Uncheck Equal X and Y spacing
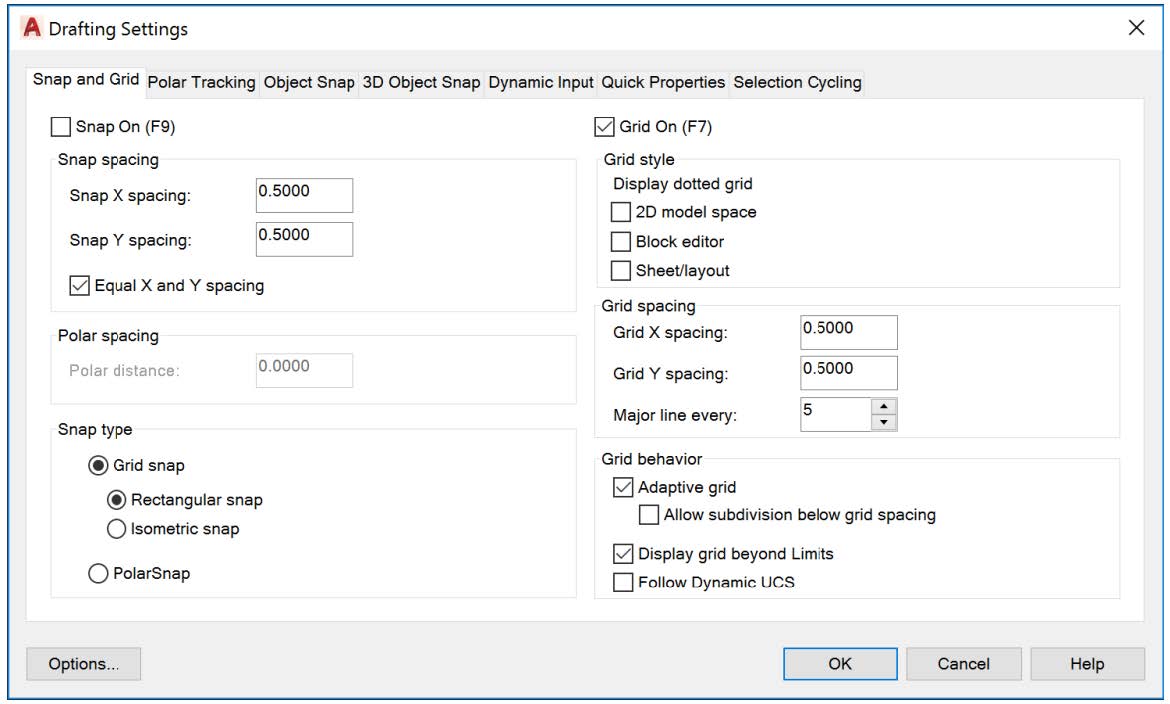The height and width of the screenshot is (704, 1170). 80,286
